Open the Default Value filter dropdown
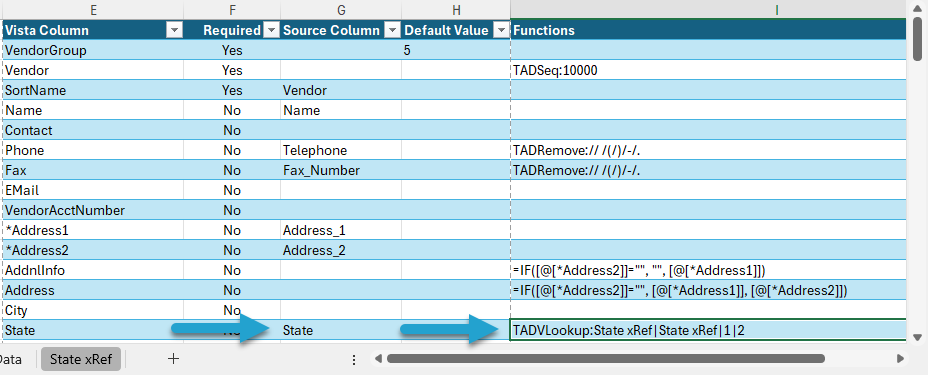Image resolution: width=928 pixels, height=375 pixels. [x=501, y=31]
